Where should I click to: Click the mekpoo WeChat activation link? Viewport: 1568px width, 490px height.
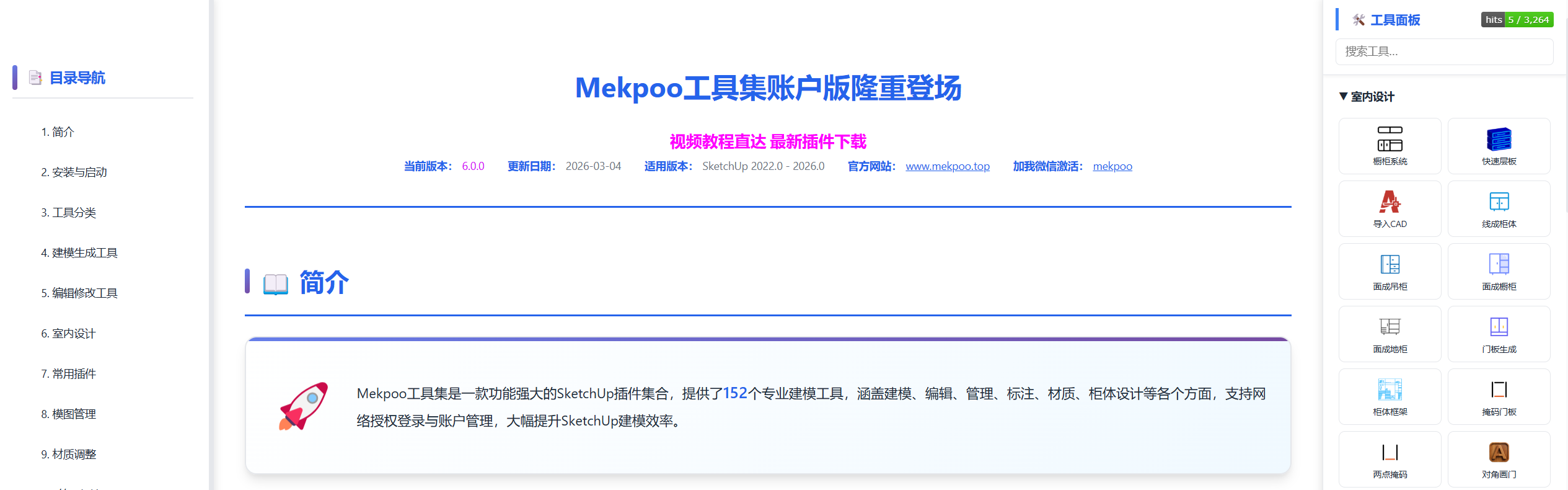(x=1112, y=166)
